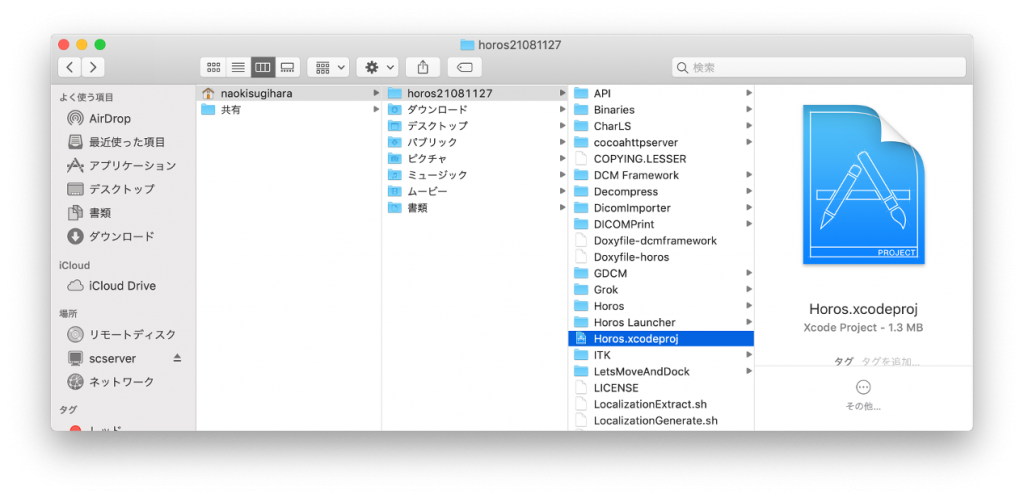Select the デスクトップ folder in the second column
Image resolution: width=1024 pixels, height=498 pixels.
coord(475,126)
